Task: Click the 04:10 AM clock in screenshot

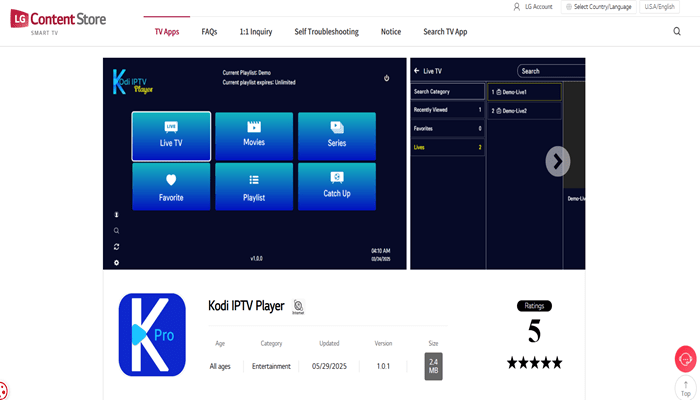Action: (x=381, y=251)
